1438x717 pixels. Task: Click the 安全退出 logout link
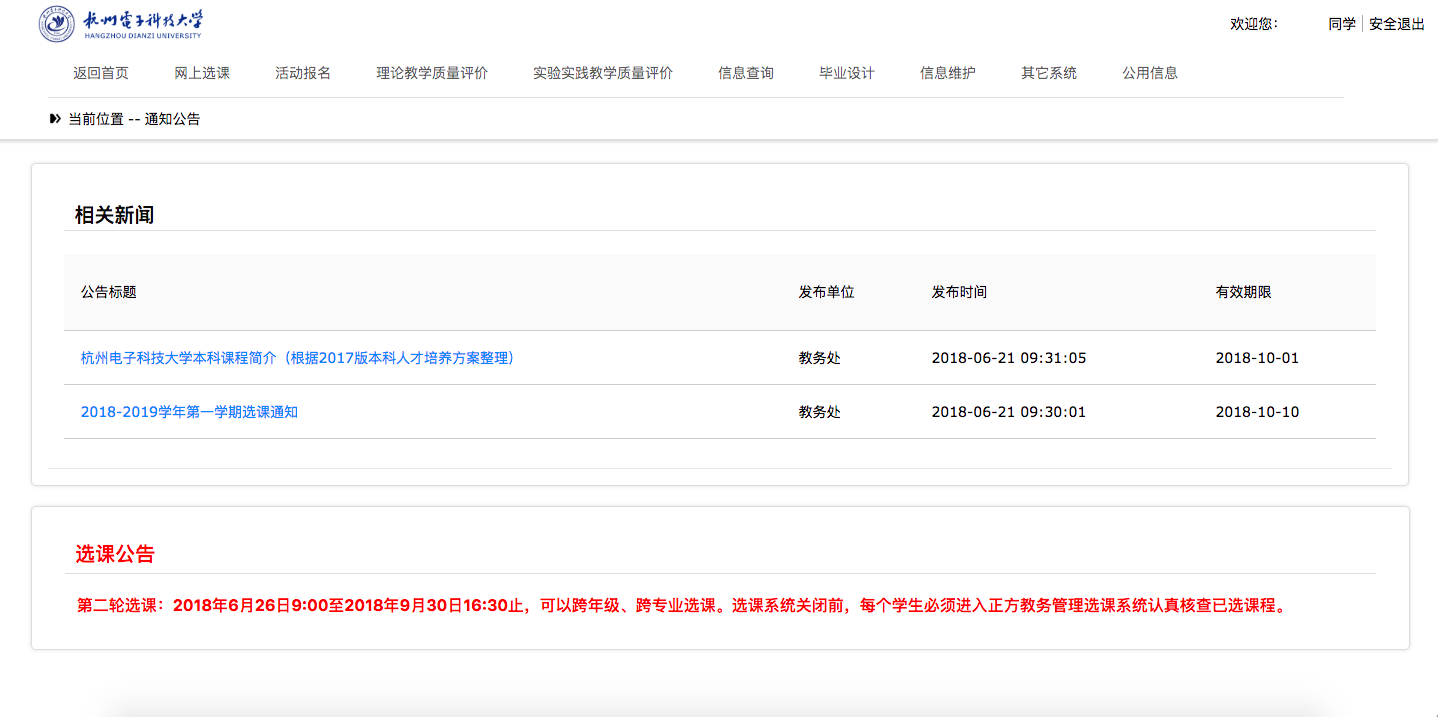[1397, 24]
